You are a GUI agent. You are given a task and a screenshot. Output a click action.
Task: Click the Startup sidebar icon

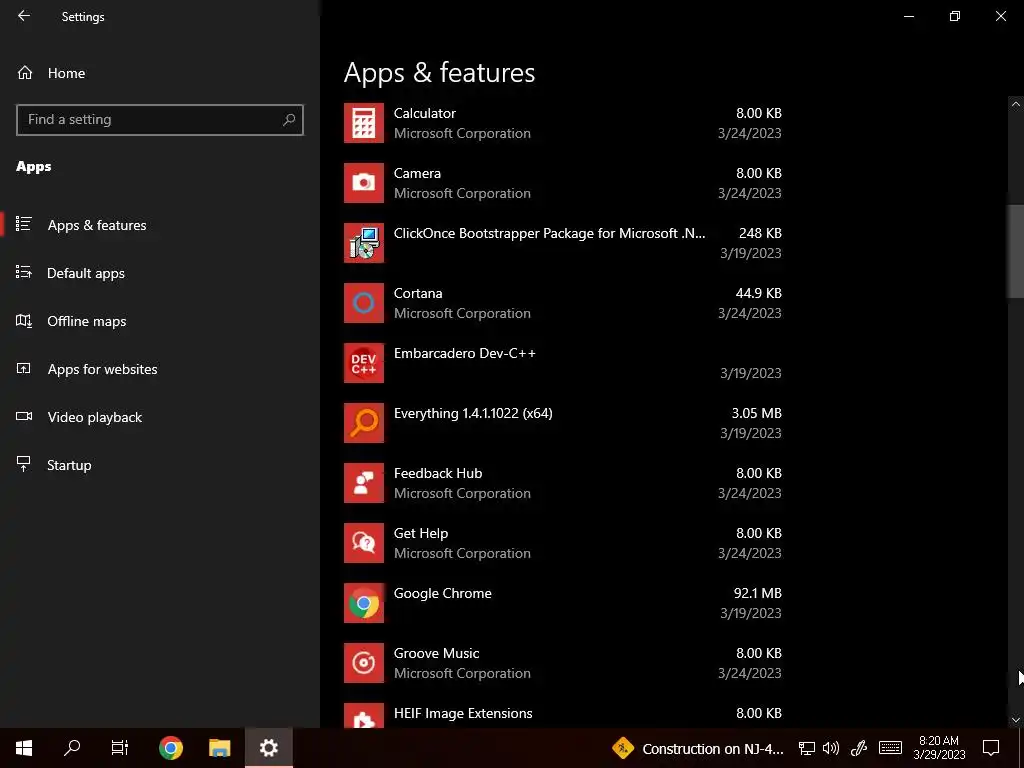pos(24,464)
